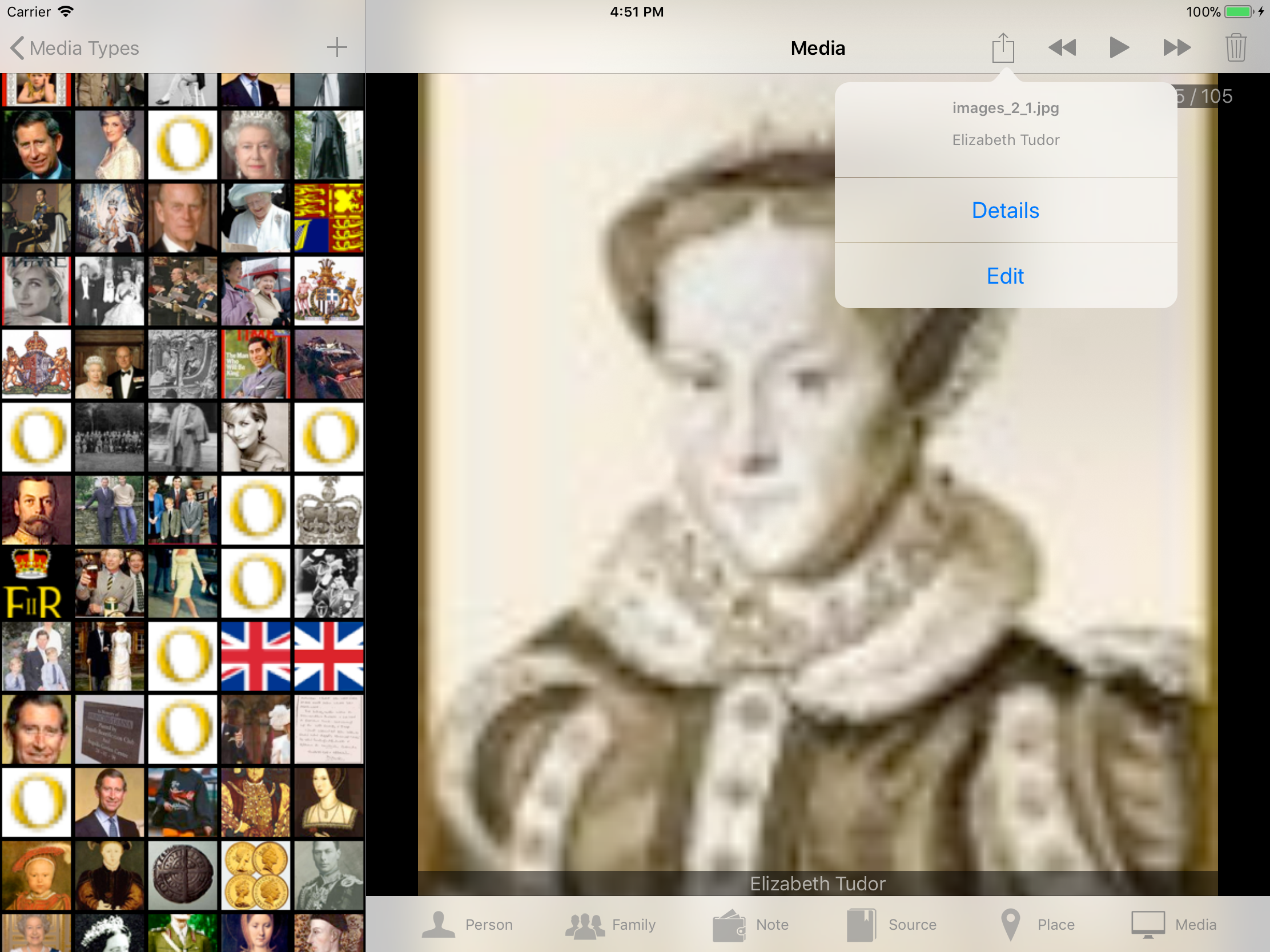The width and height of the screenshot is (1270, 952).
Task: Open the Person tab
Action: tap(468, 925)
